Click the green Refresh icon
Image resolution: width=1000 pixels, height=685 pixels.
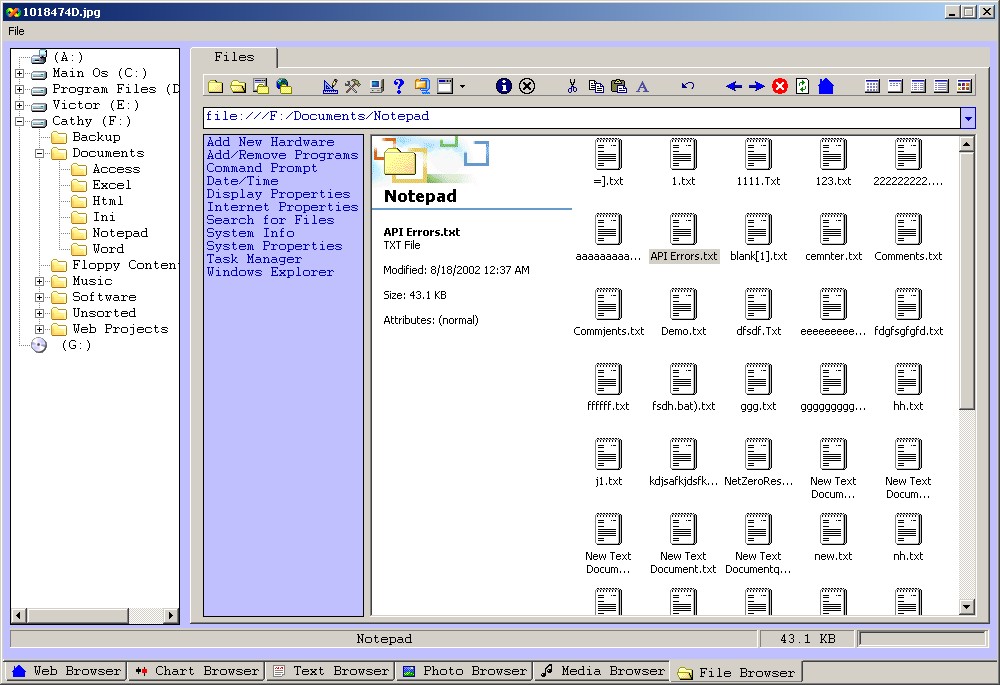click(x=802, y=86)
